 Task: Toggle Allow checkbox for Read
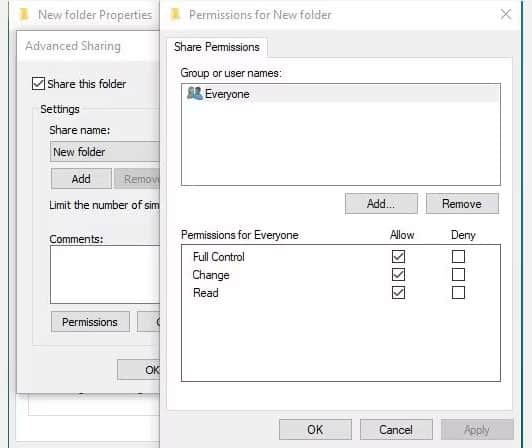pos(398,293)
